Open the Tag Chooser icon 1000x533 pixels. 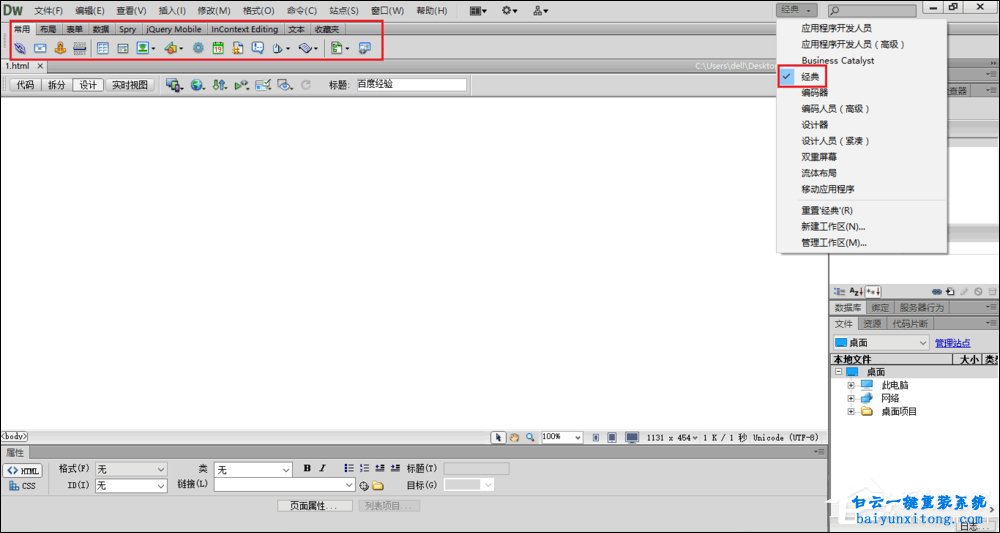[x=365, y=48]
